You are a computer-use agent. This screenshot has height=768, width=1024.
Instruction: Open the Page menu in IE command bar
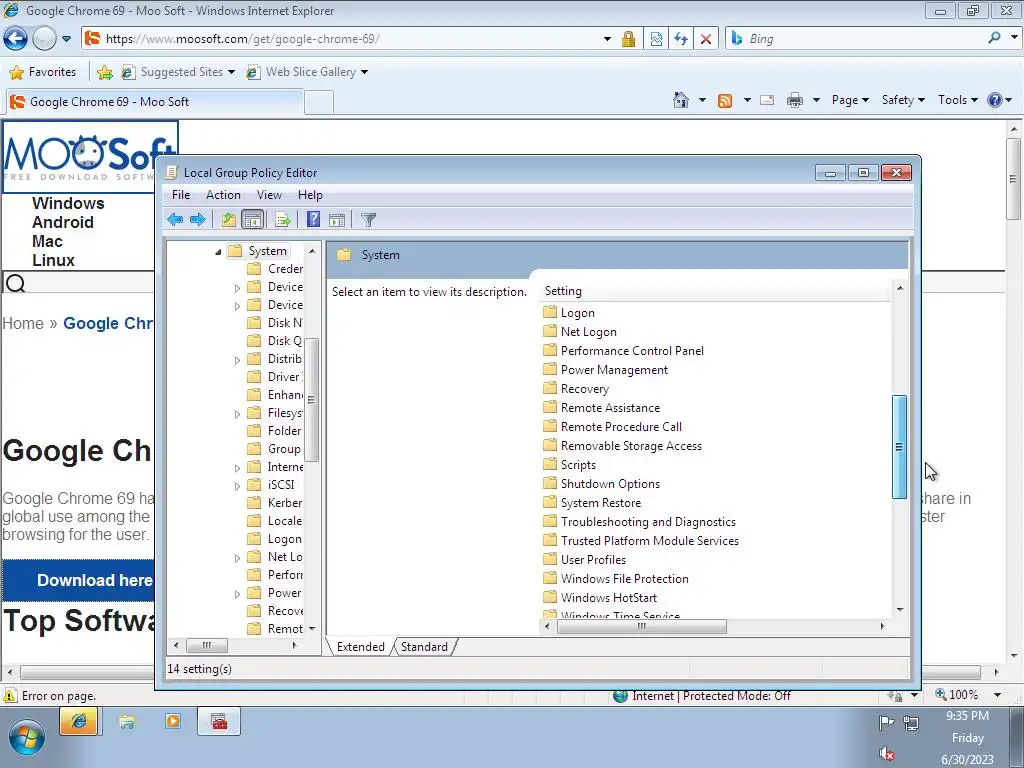(850, 100)
